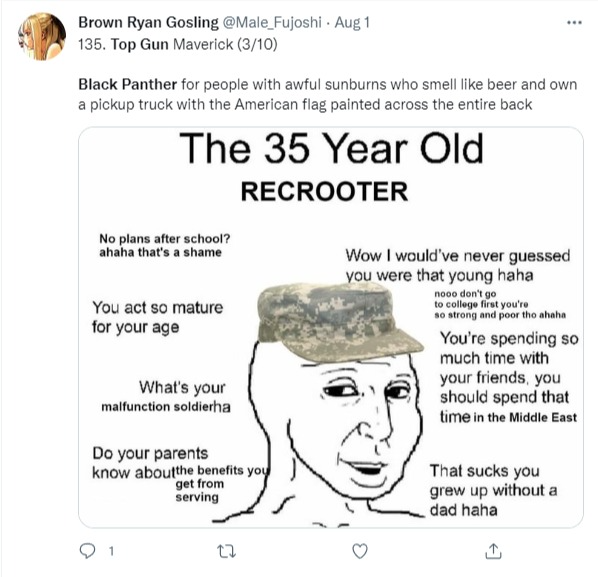Click the profile avatar of Brown Ryan Gosling

click(x=42, y=37)
